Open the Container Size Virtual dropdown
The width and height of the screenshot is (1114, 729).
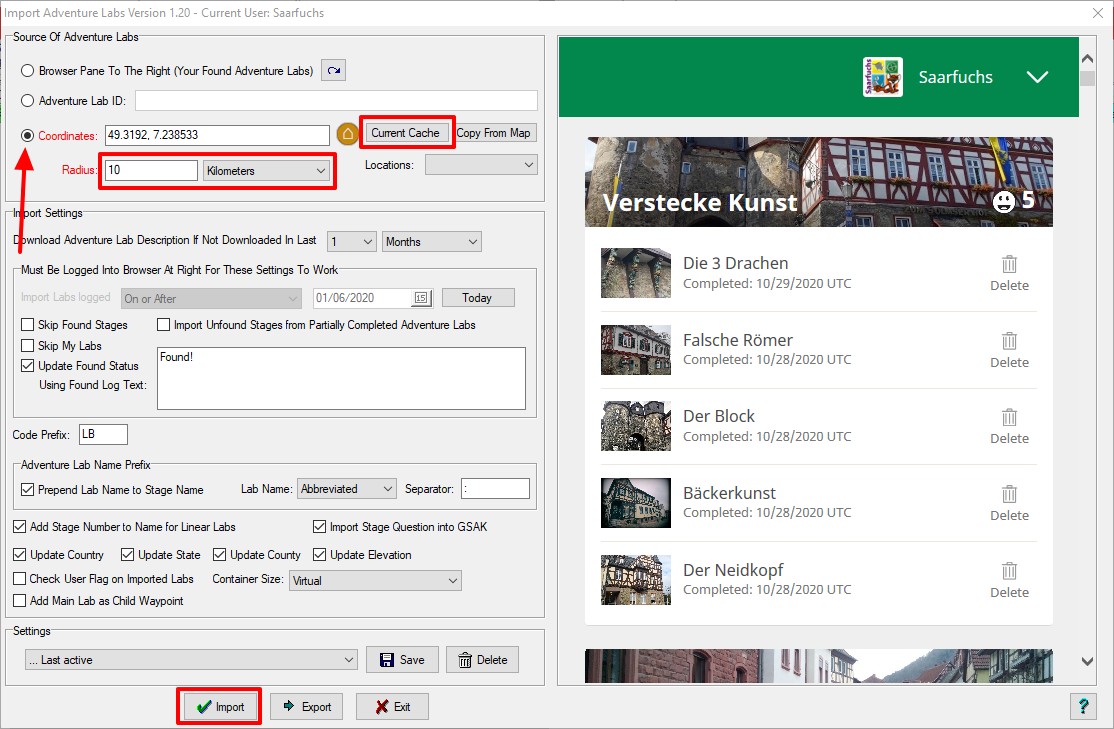click(375, 580)
